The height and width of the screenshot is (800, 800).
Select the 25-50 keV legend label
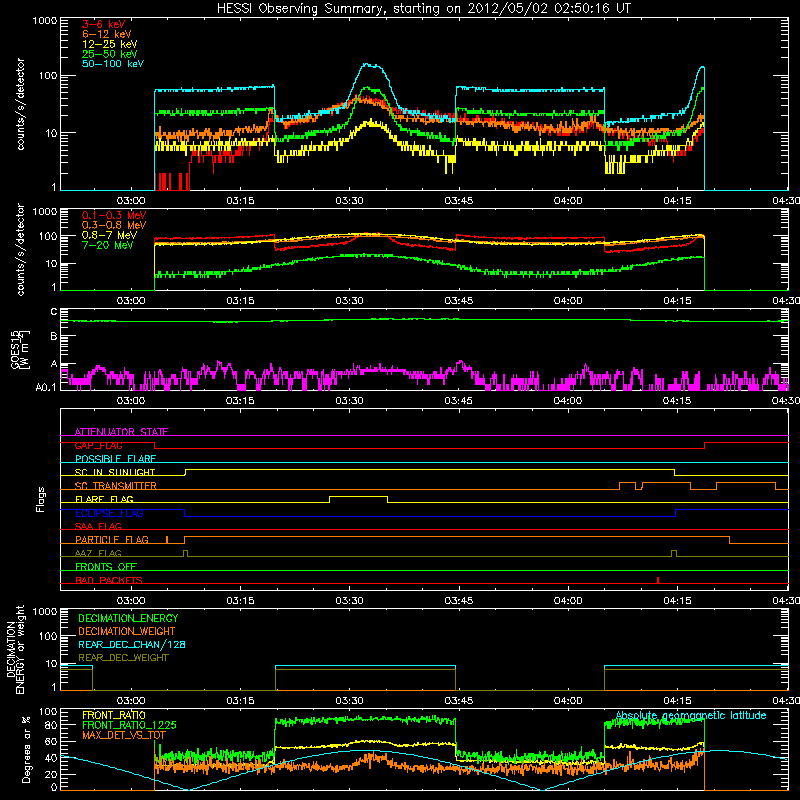coord(109,54)
